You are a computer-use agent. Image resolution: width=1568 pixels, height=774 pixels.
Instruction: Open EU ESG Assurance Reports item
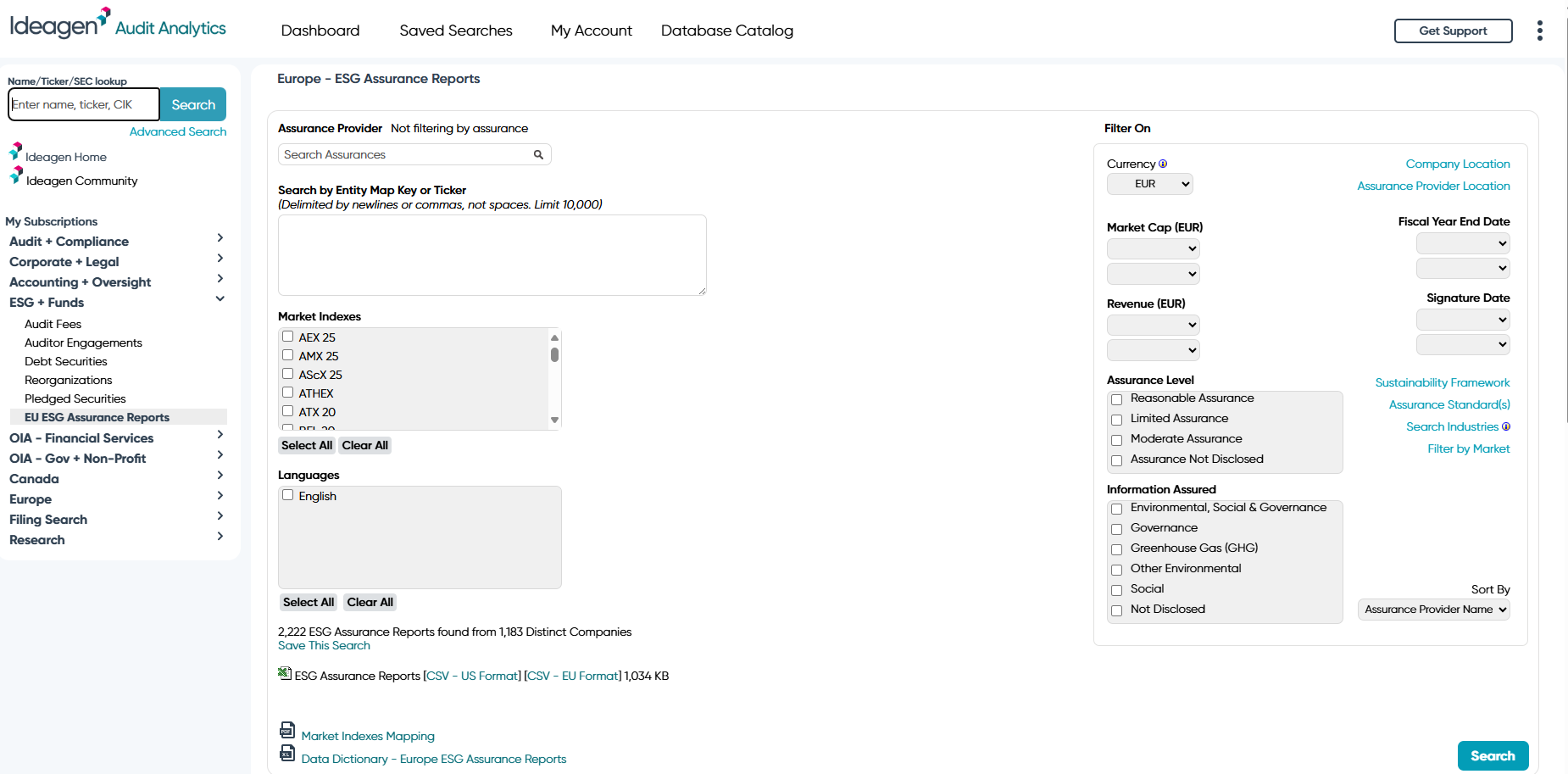(x=119, y=417)
